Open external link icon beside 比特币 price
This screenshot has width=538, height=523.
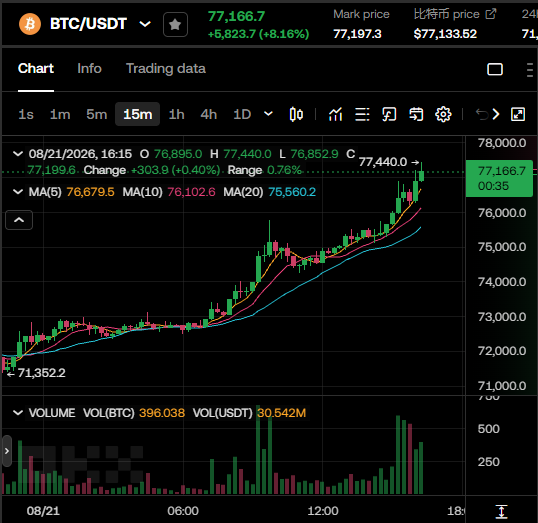(491, 14)
